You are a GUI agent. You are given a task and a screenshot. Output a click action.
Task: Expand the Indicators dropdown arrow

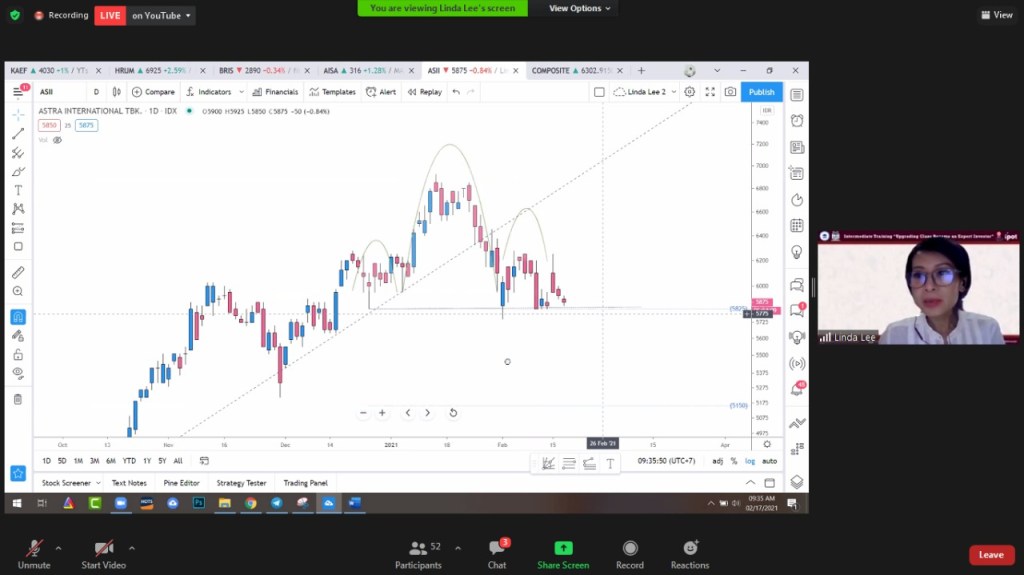click(x=240, y=92)
